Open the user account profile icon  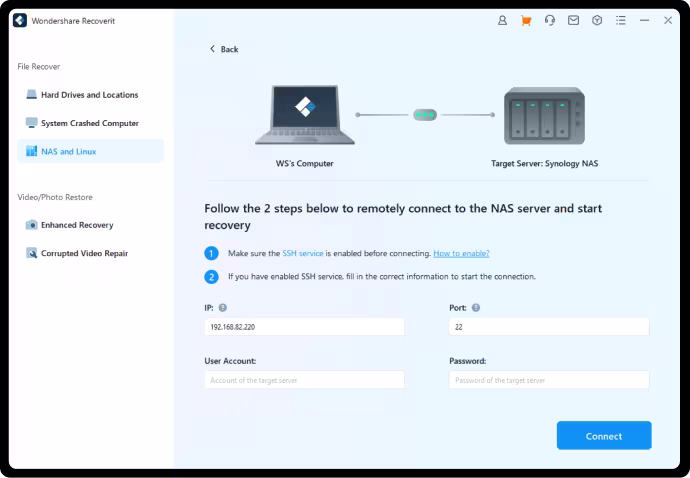502,21
